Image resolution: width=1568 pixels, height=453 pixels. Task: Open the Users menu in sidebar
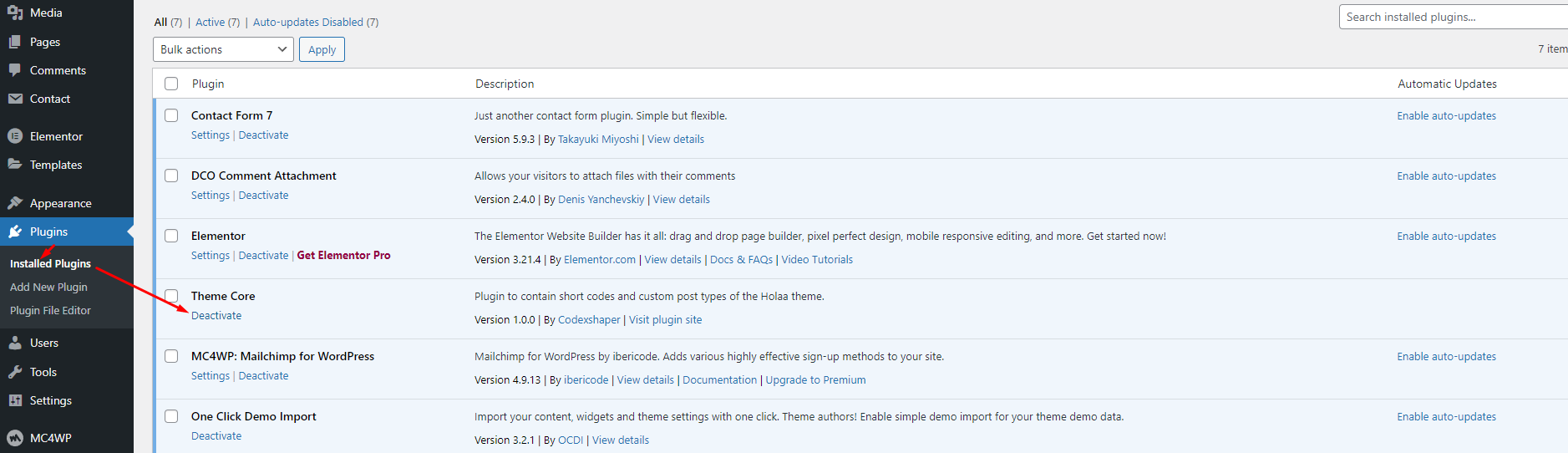point(43,343)
